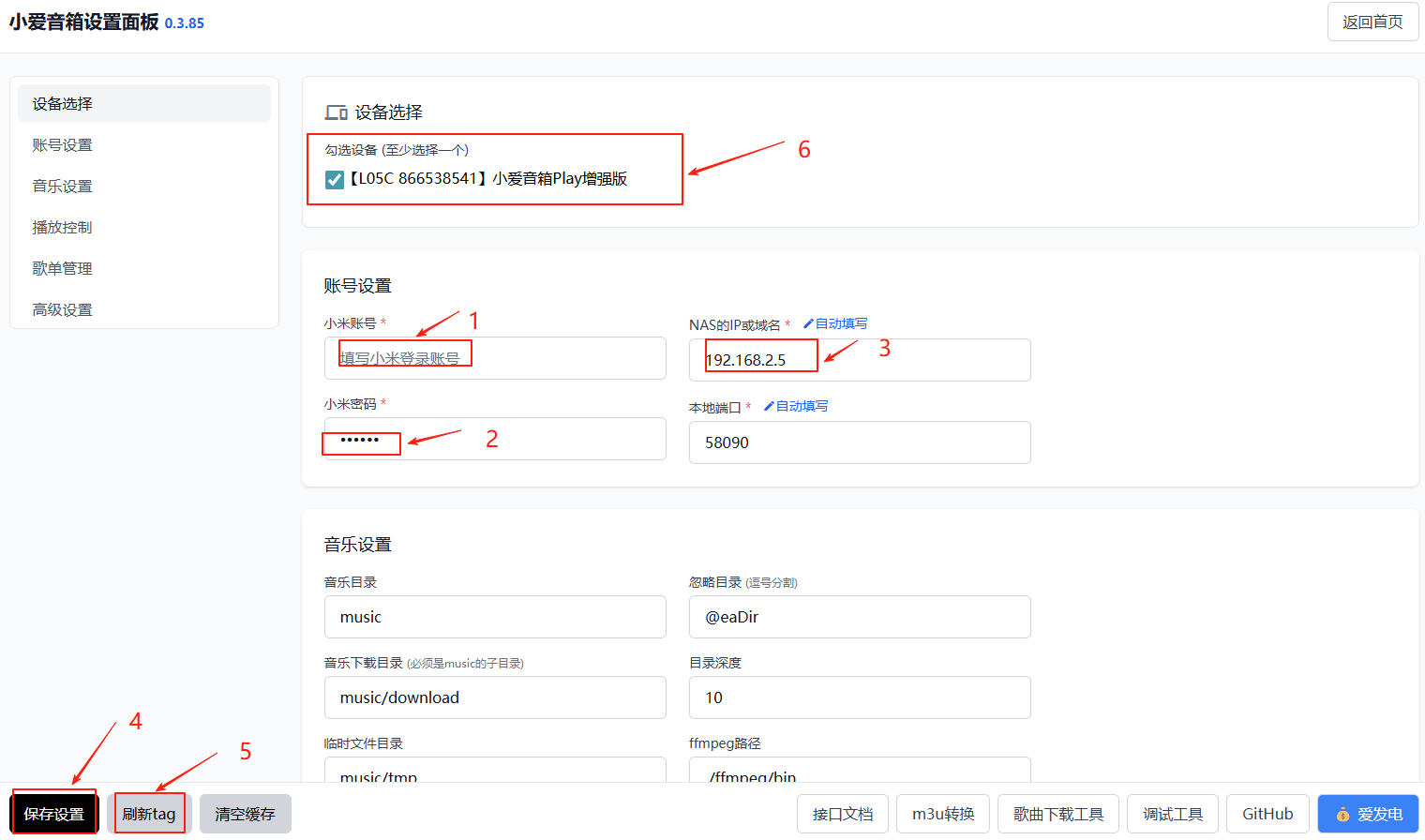This screenshot has height=840, width=1425.
Task: Go to 音乐设置 sidebar item
Action: [x=144, y=186]
